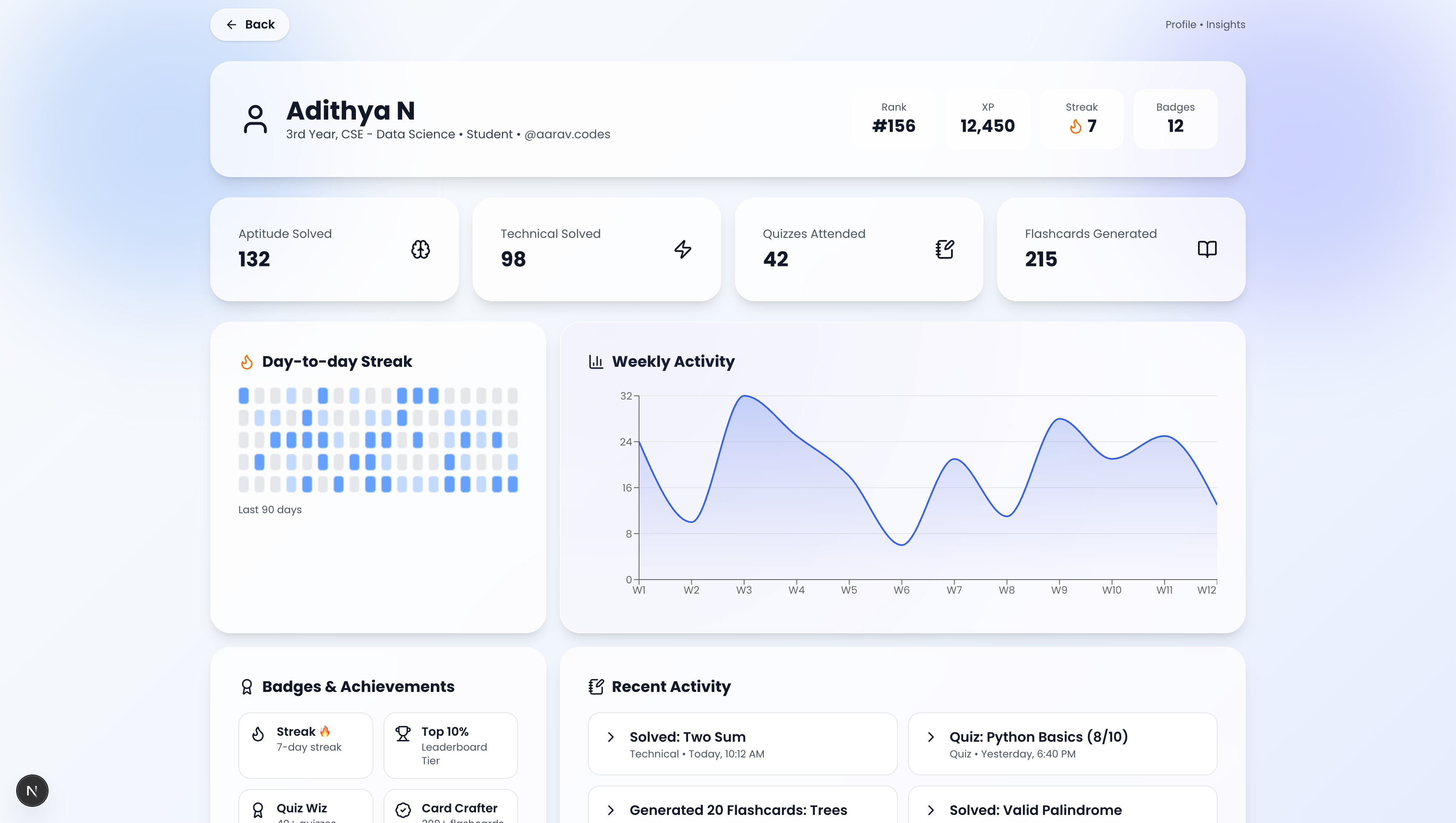Select the Rank #156 stat tile
This screenshot has width=1456, height=823.
[893, 119]
